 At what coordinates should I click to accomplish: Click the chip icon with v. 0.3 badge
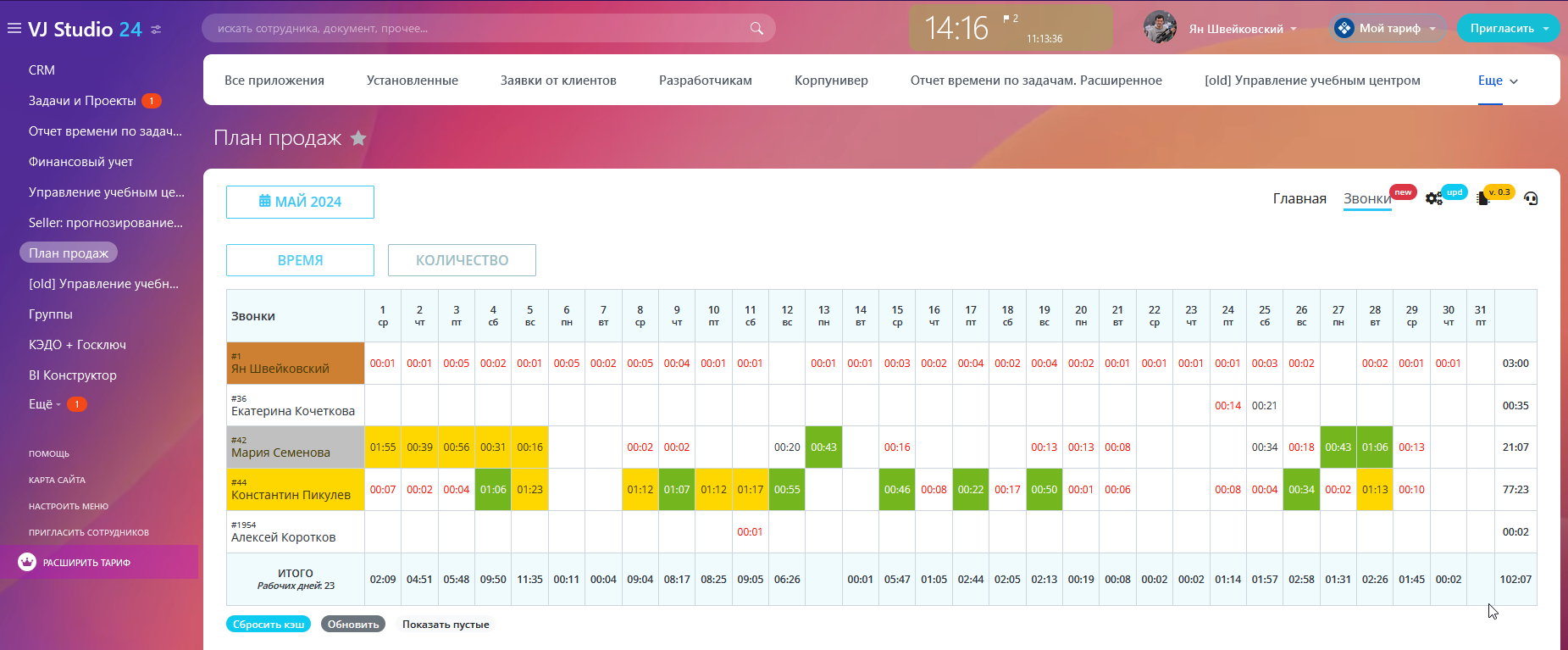point(1482,198)
